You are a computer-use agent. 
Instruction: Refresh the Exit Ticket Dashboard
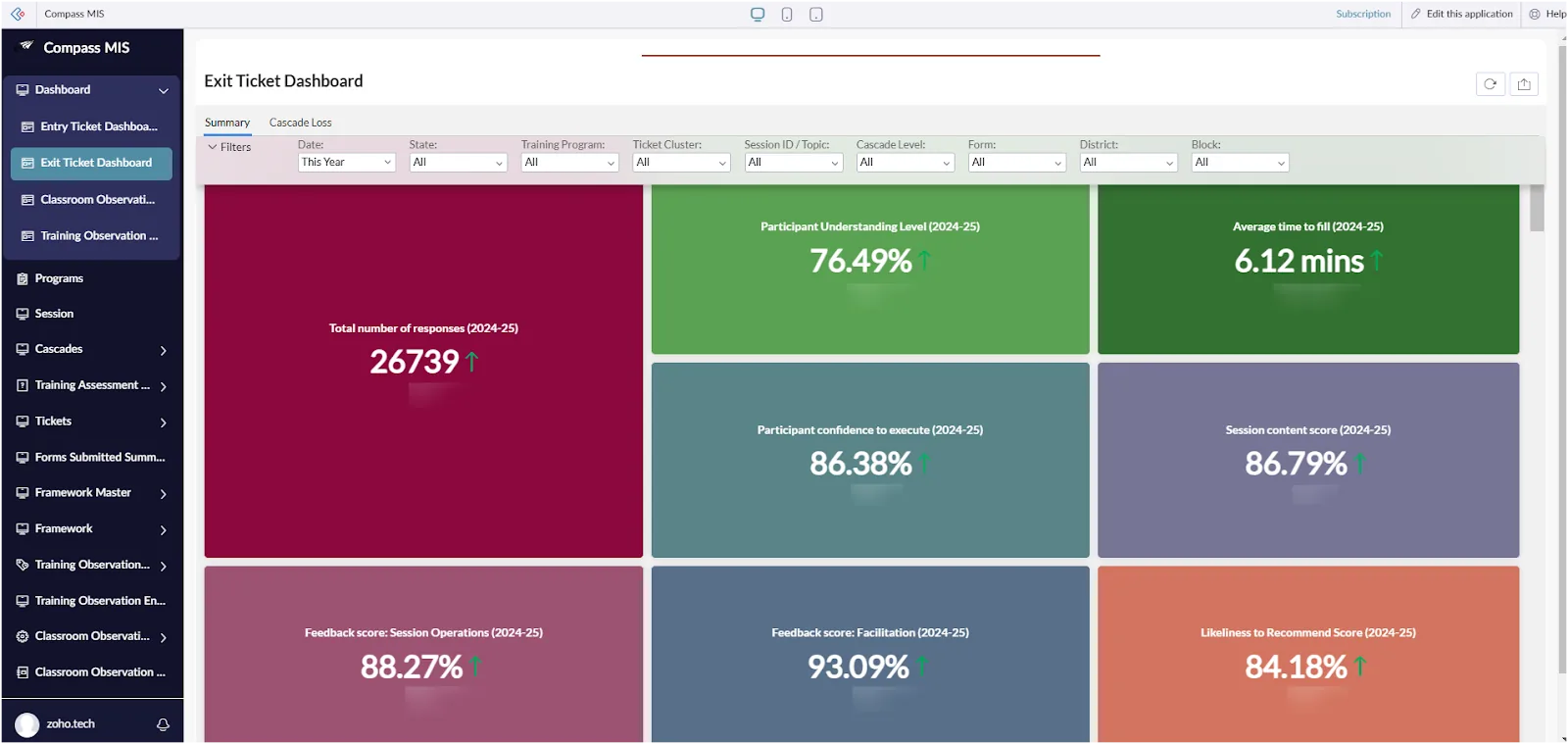click(1491, 84)
